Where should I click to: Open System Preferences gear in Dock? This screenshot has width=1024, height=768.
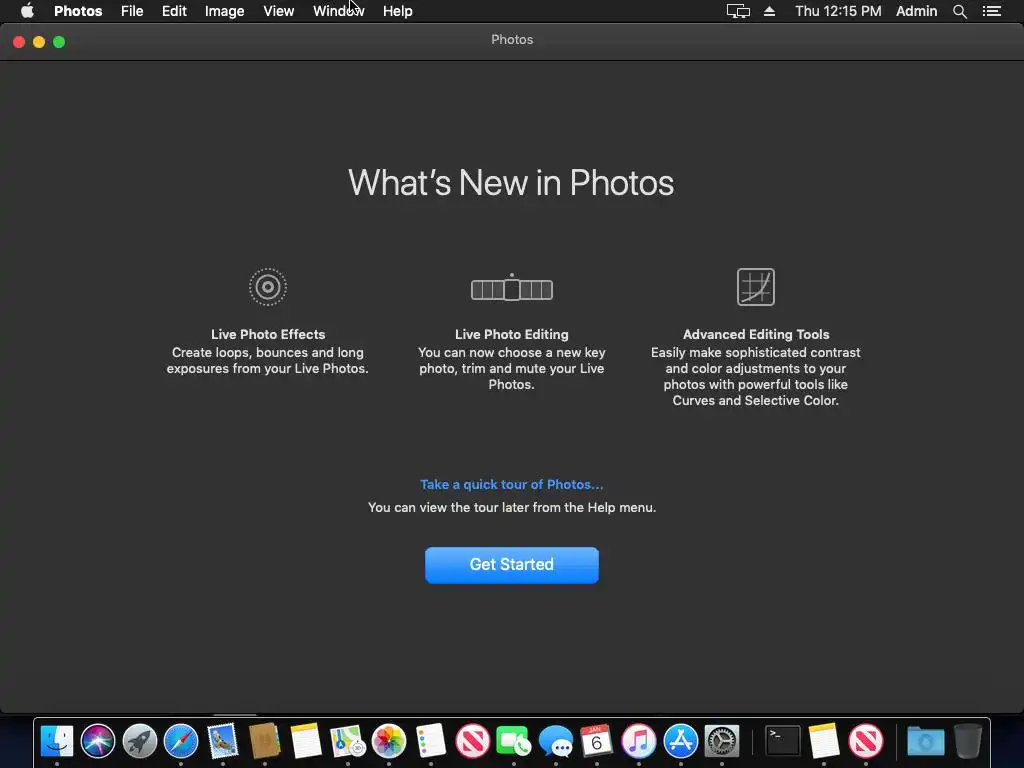coord(722,741)
